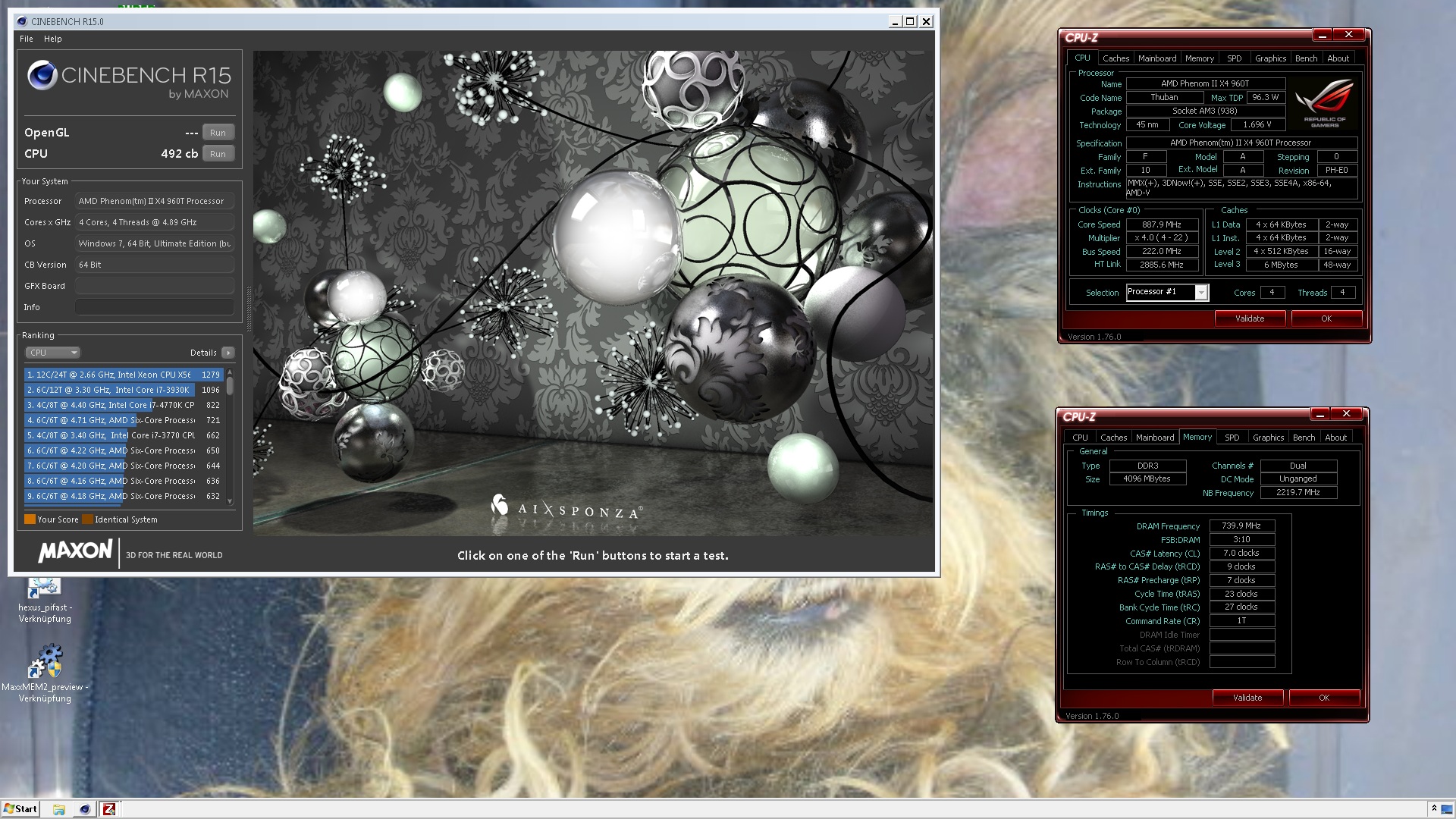The width and height of the screenshot is (1456, 819).
Task: Click the Processor name field in Cinebench
Action: (x=155, y=201)
